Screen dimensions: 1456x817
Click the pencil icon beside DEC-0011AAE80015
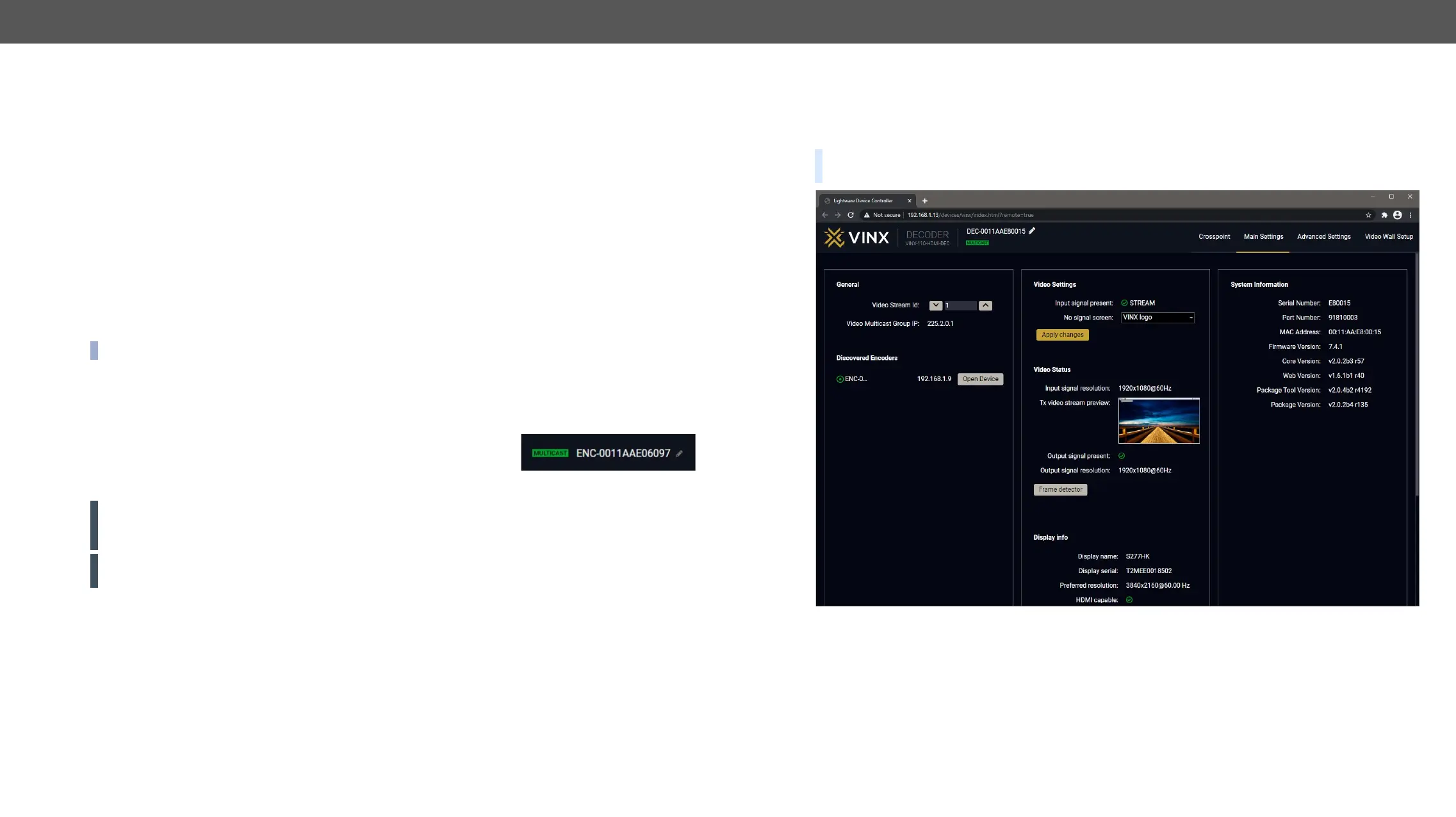pos(1032,231)
